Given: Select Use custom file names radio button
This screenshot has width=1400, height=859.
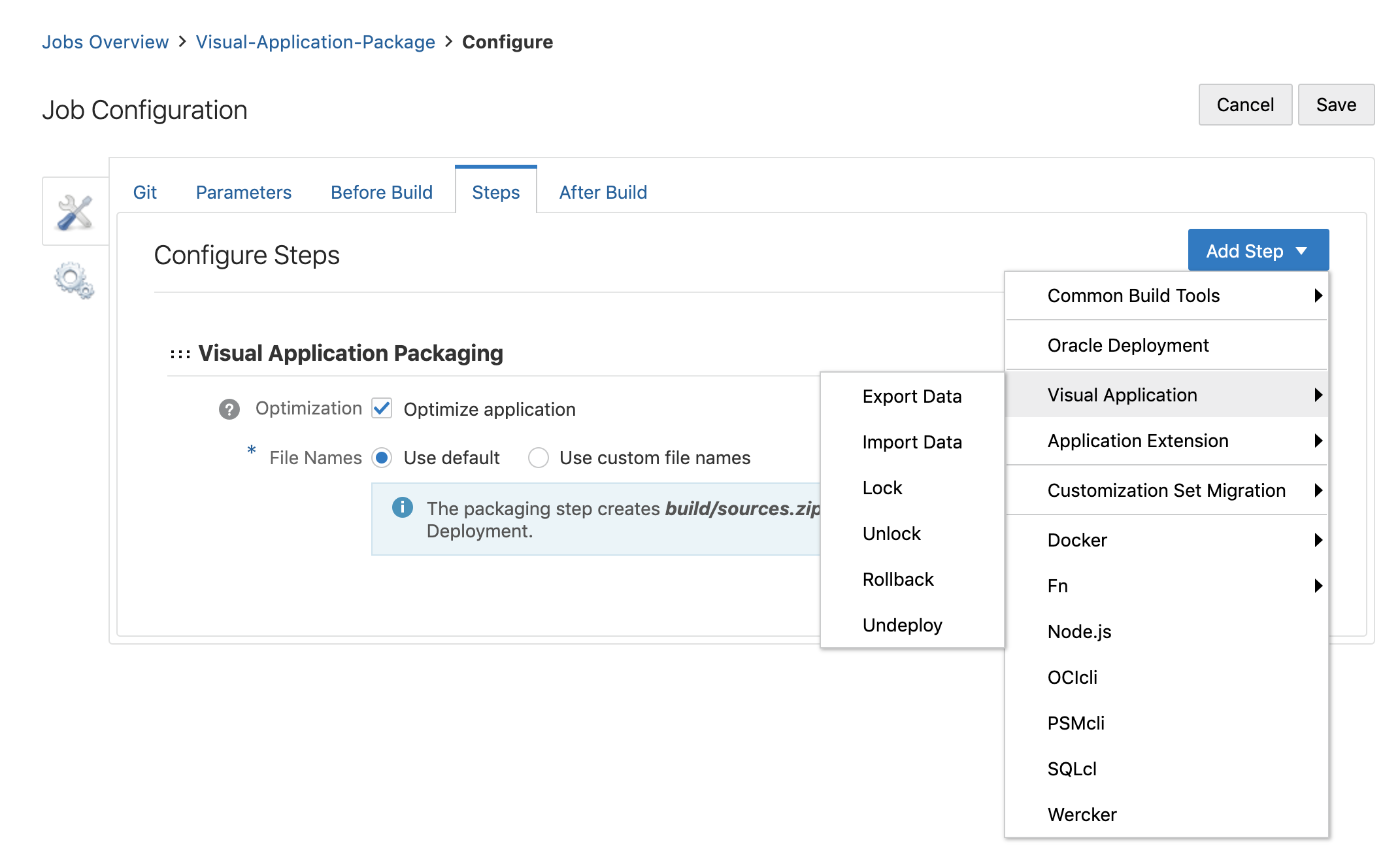Looking at the screenshot, I should 539,458.
